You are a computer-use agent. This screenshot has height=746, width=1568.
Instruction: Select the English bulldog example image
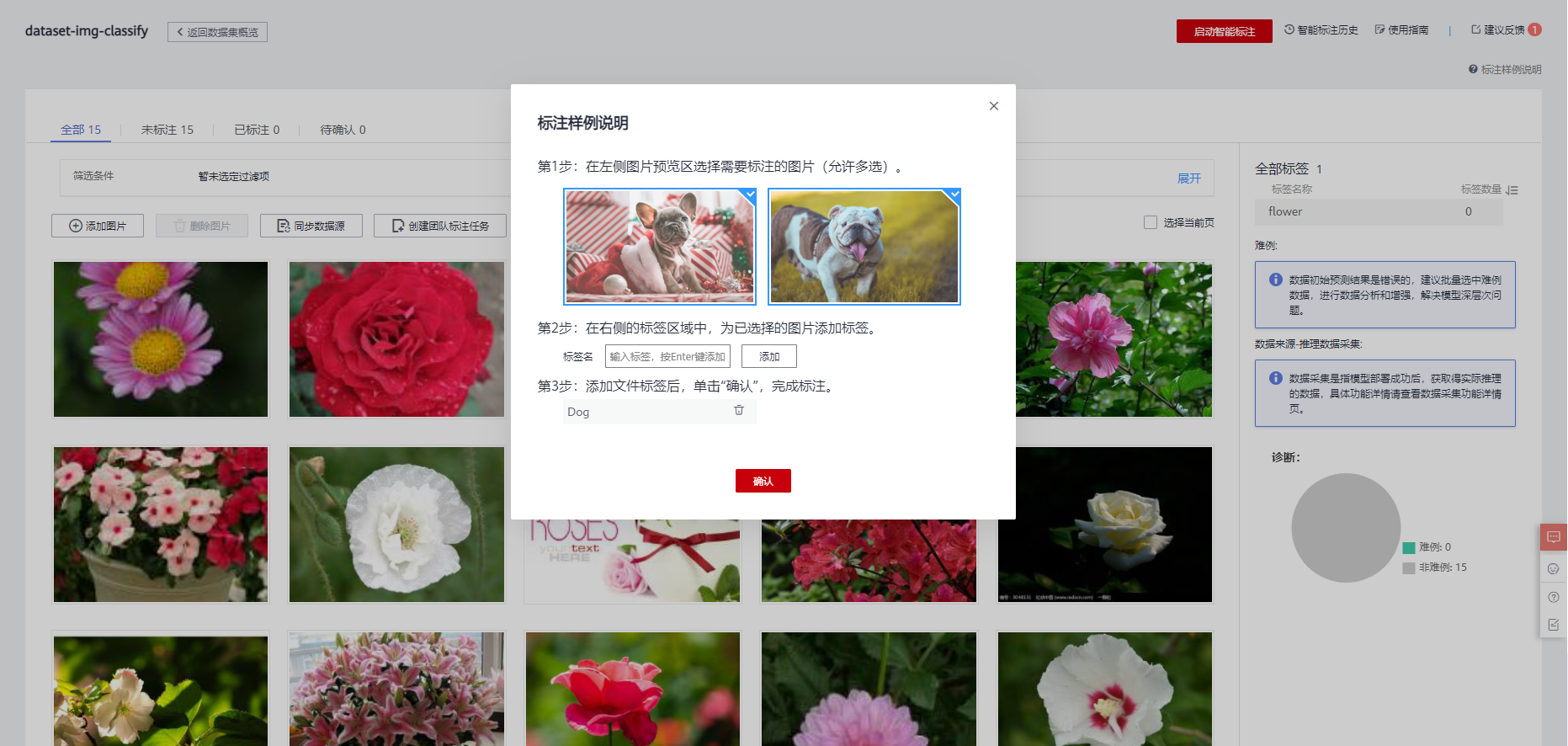click(864, 247)
